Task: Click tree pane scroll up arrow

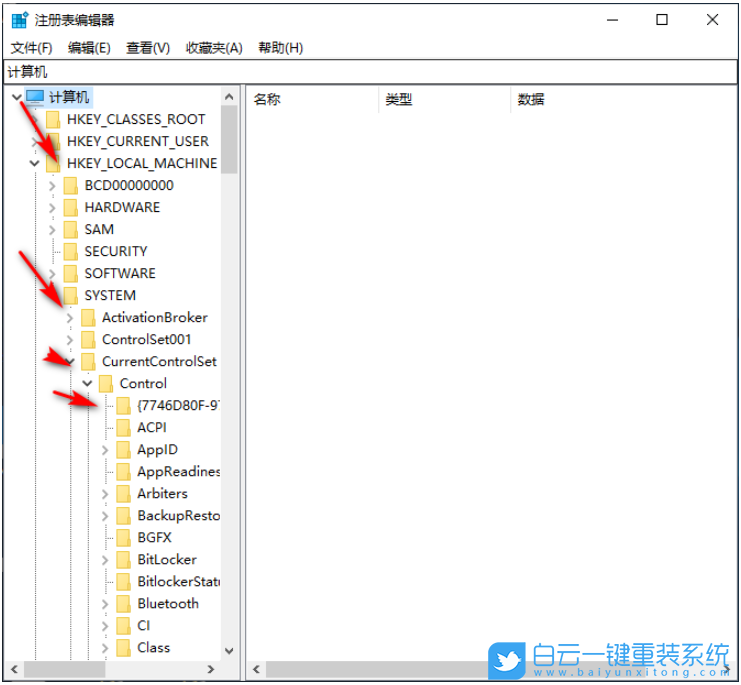Action: [x=229, y=97]
